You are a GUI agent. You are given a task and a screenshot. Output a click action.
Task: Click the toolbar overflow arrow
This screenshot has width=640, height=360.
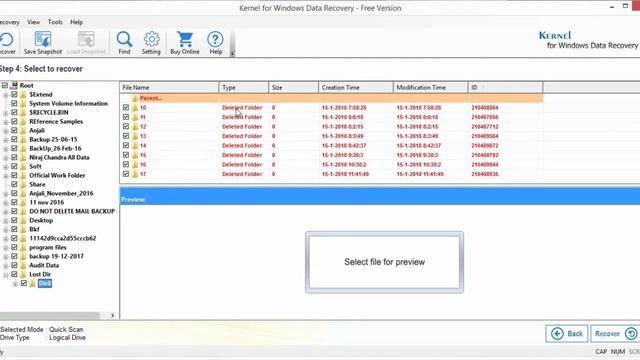[232, 53]
